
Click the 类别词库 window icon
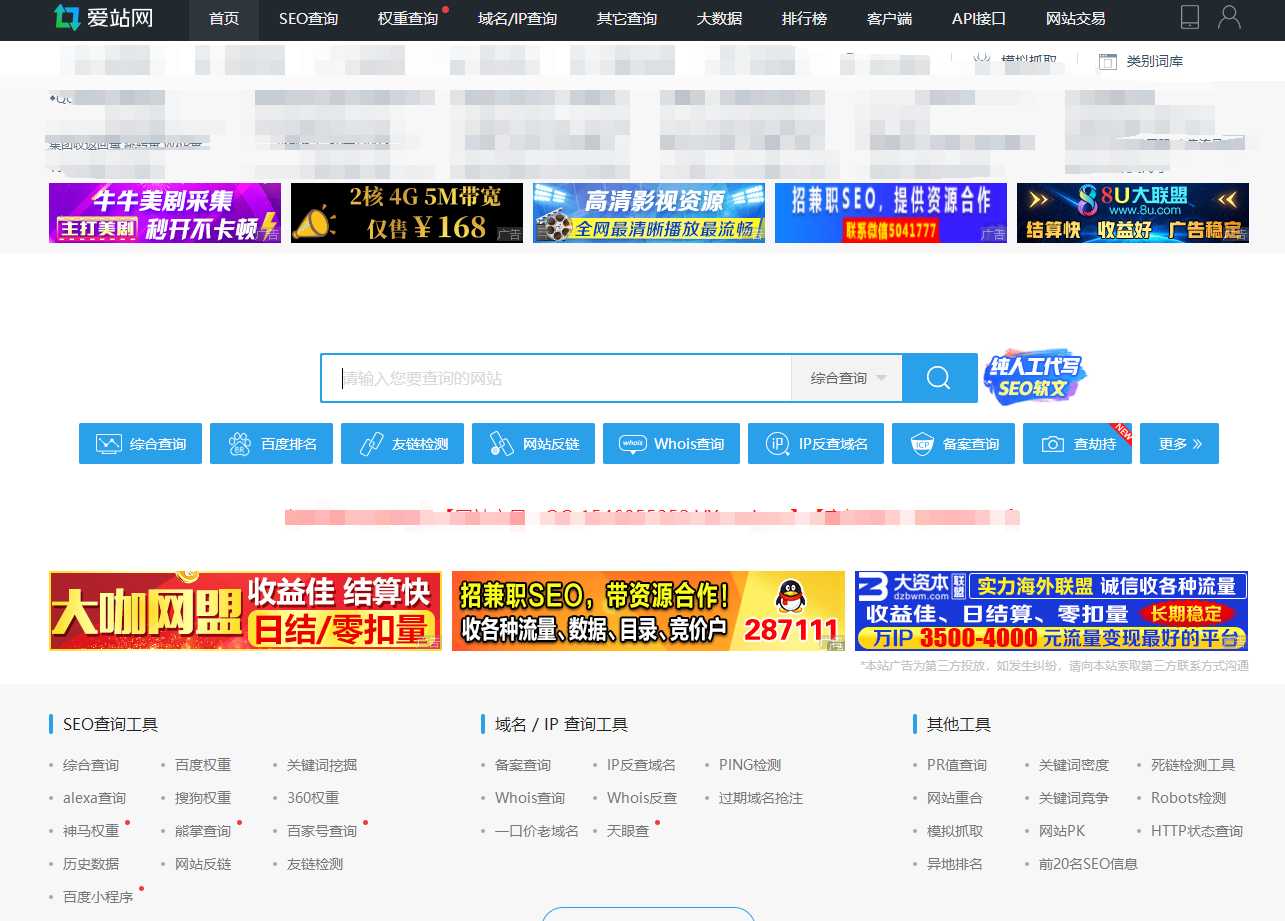1107,61
